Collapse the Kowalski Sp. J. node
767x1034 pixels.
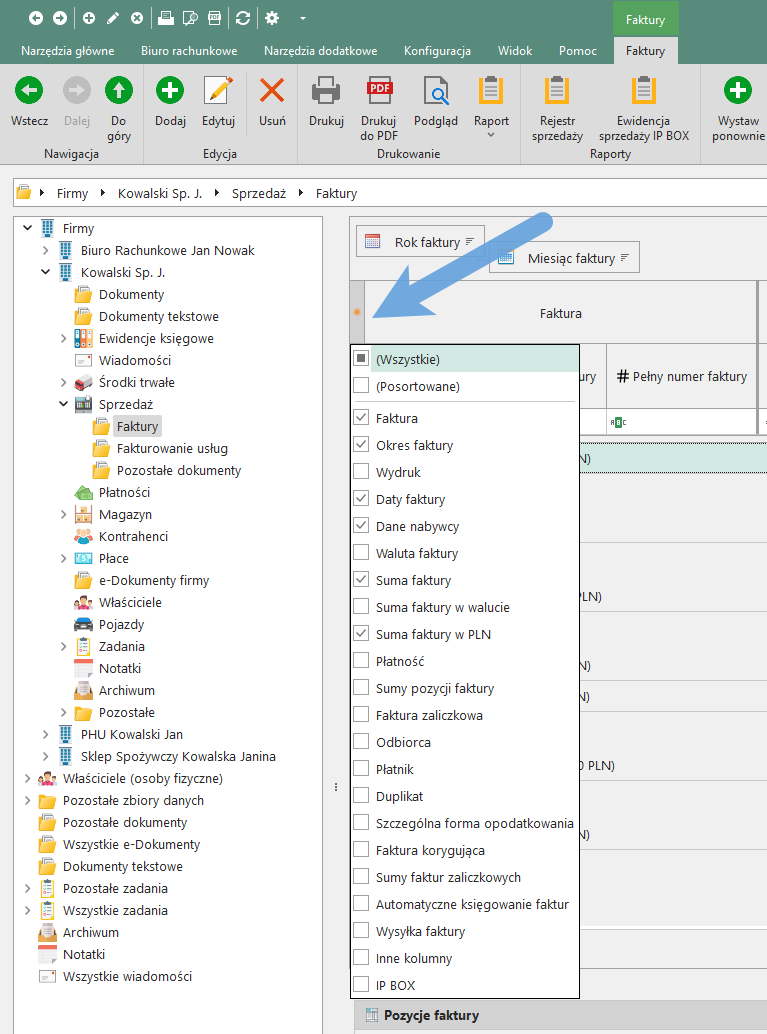(46, 273)
